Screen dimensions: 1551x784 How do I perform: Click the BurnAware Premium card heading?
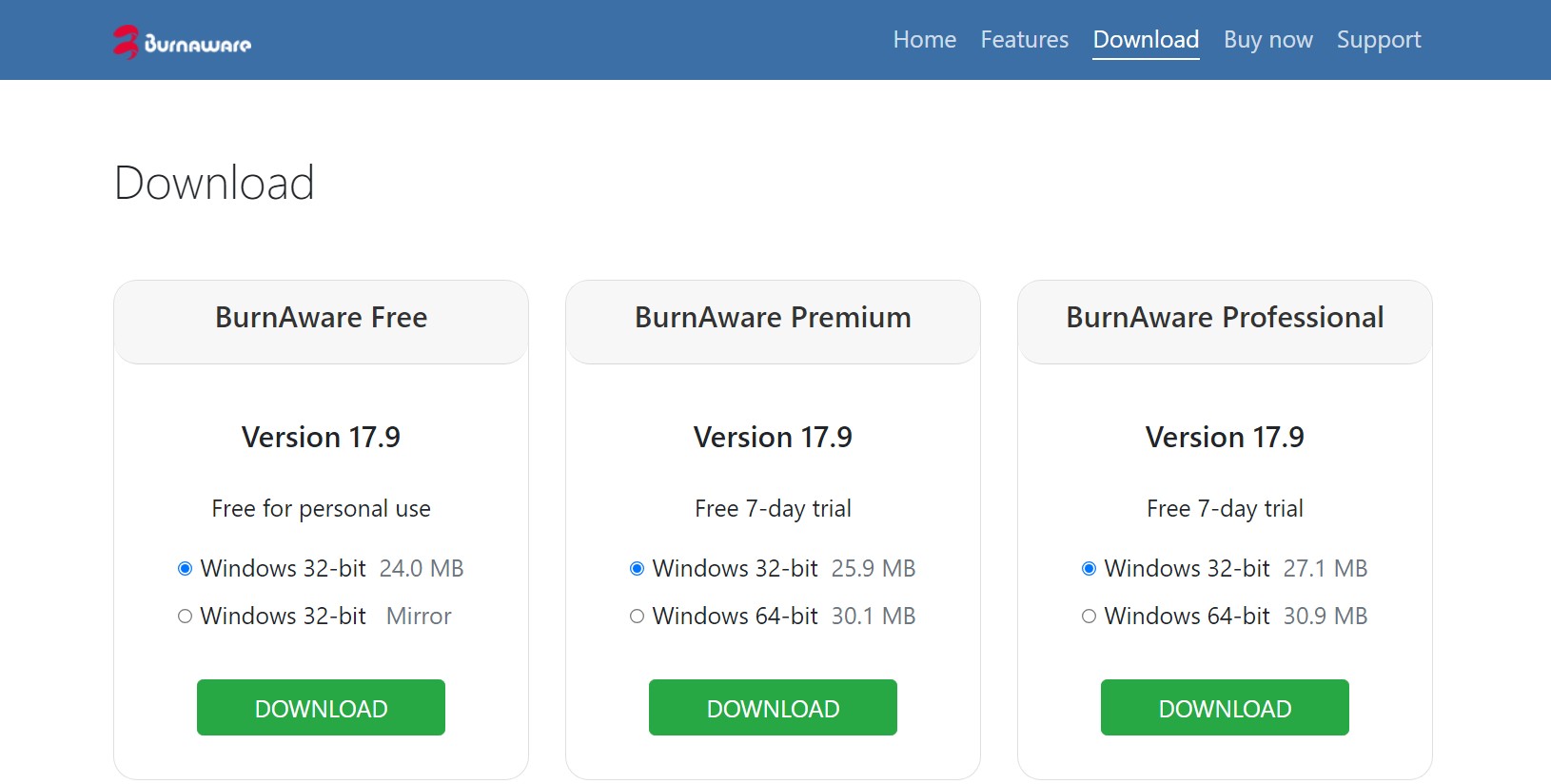tap(773, 318)
